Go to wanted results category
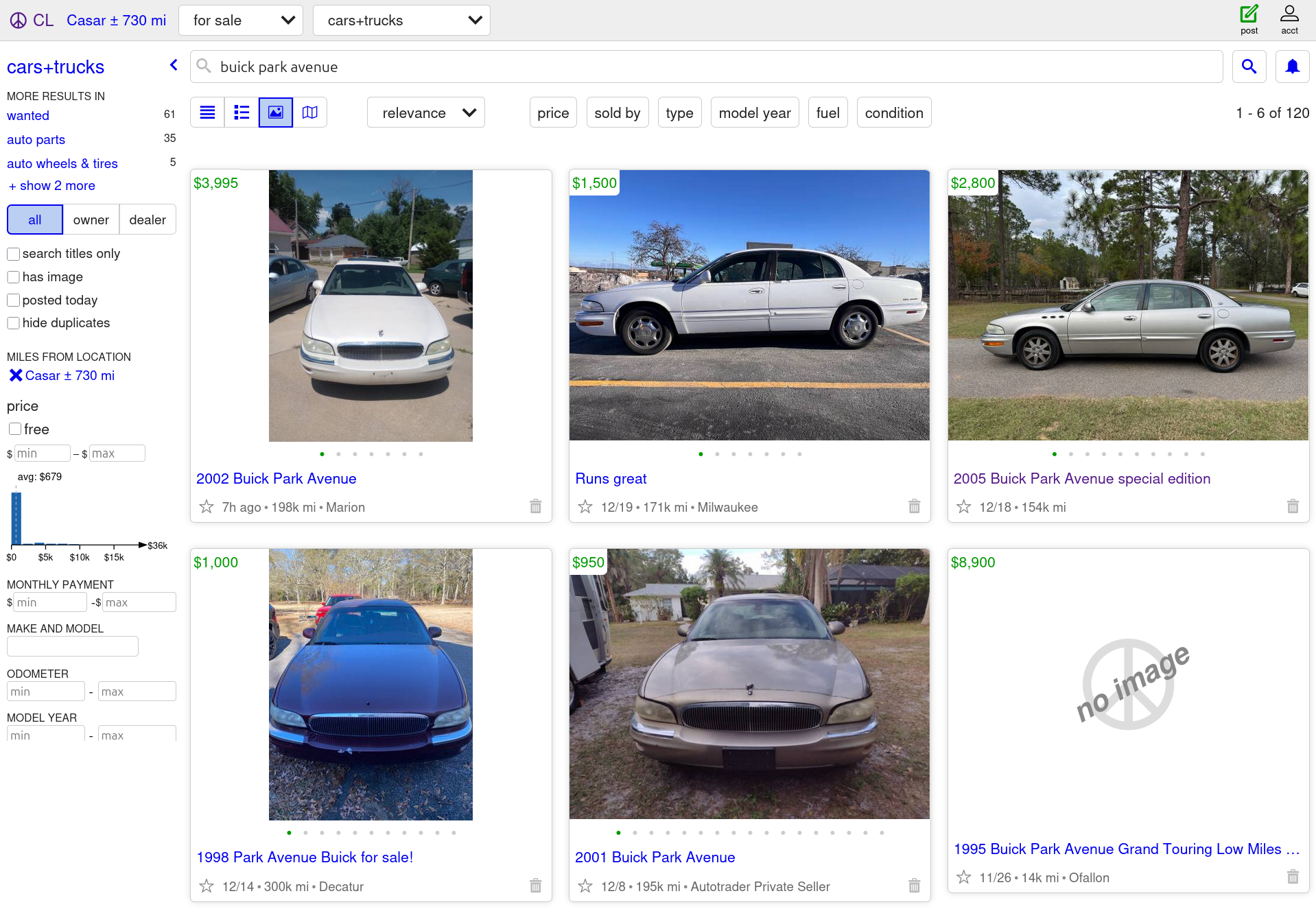The width and height of the screenshot is (1316, 922). point(28,115)
